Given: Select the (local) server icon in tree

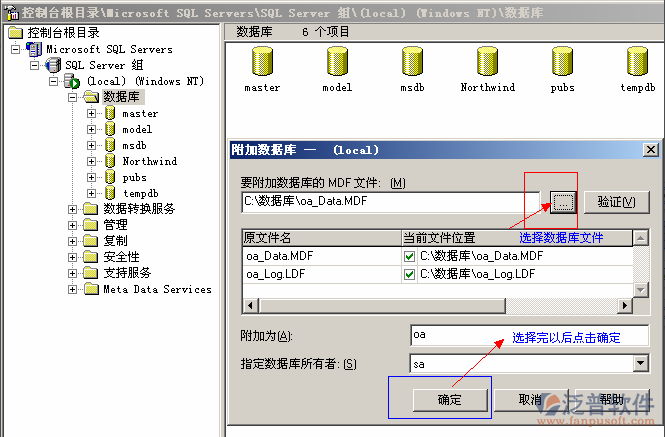Looking at the screenshot, I should [x=72, y=81].
